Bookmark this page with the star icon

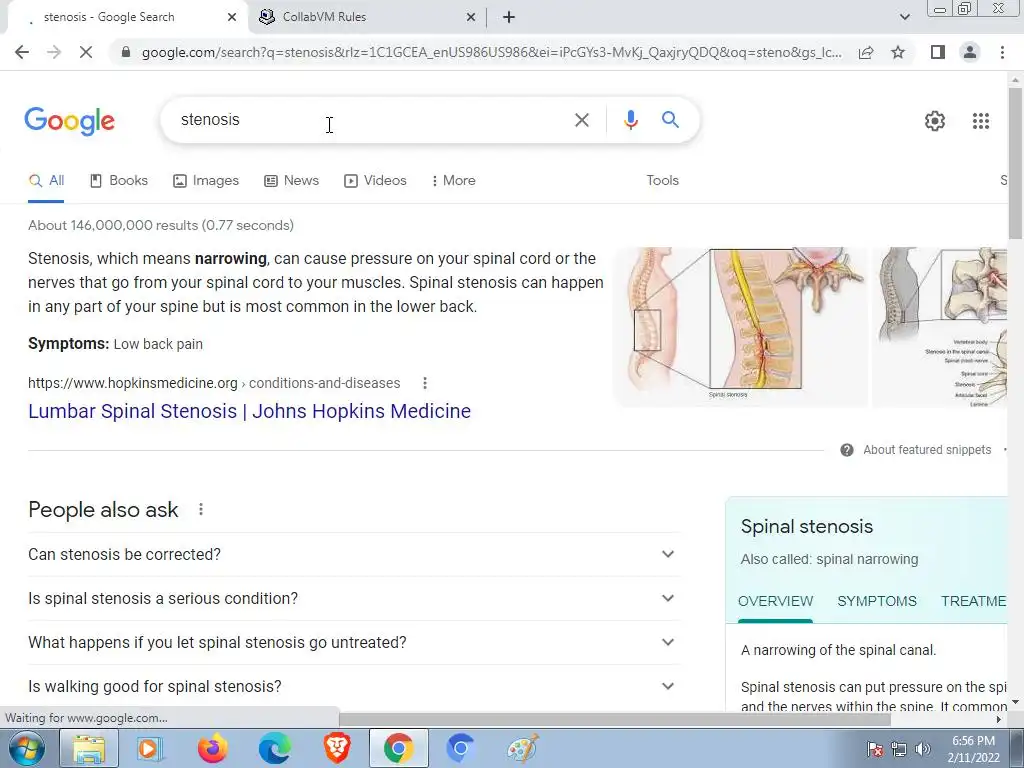[898, 52]
